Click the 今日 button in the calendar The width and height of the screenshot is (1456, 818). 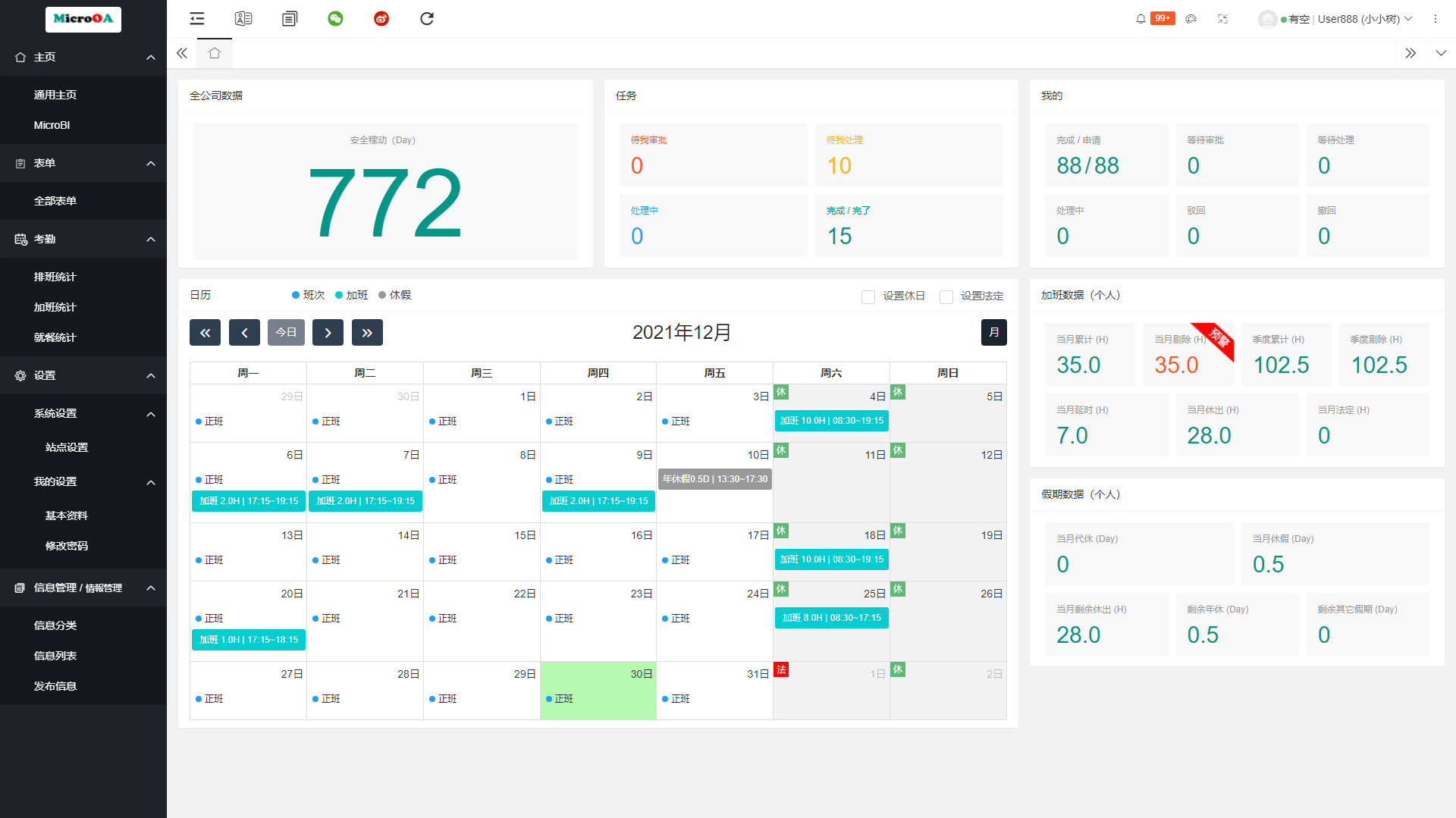pyautogui.click(x=286, y=332)
